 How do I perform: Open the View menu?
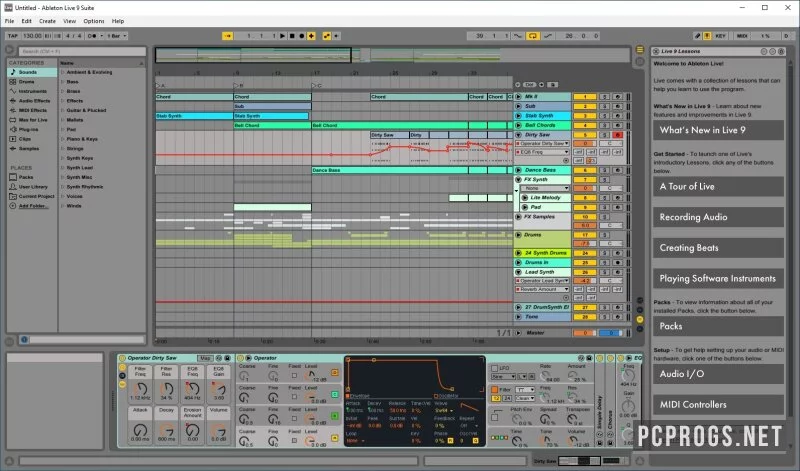[x=69, y=21]
